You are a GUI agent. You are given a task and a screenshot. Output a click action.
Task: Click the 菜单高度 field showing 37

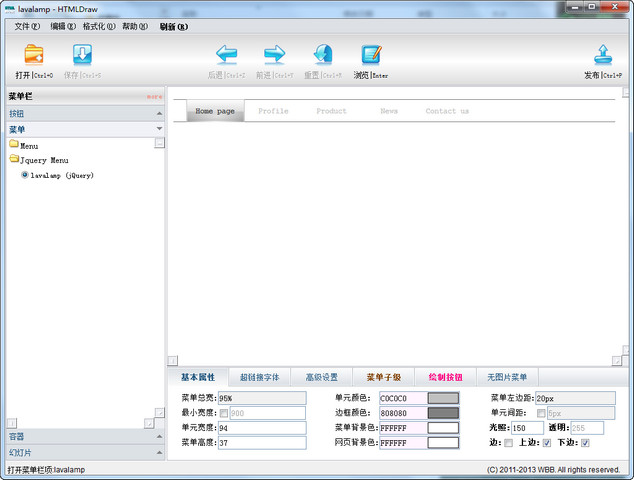[262, 443]
